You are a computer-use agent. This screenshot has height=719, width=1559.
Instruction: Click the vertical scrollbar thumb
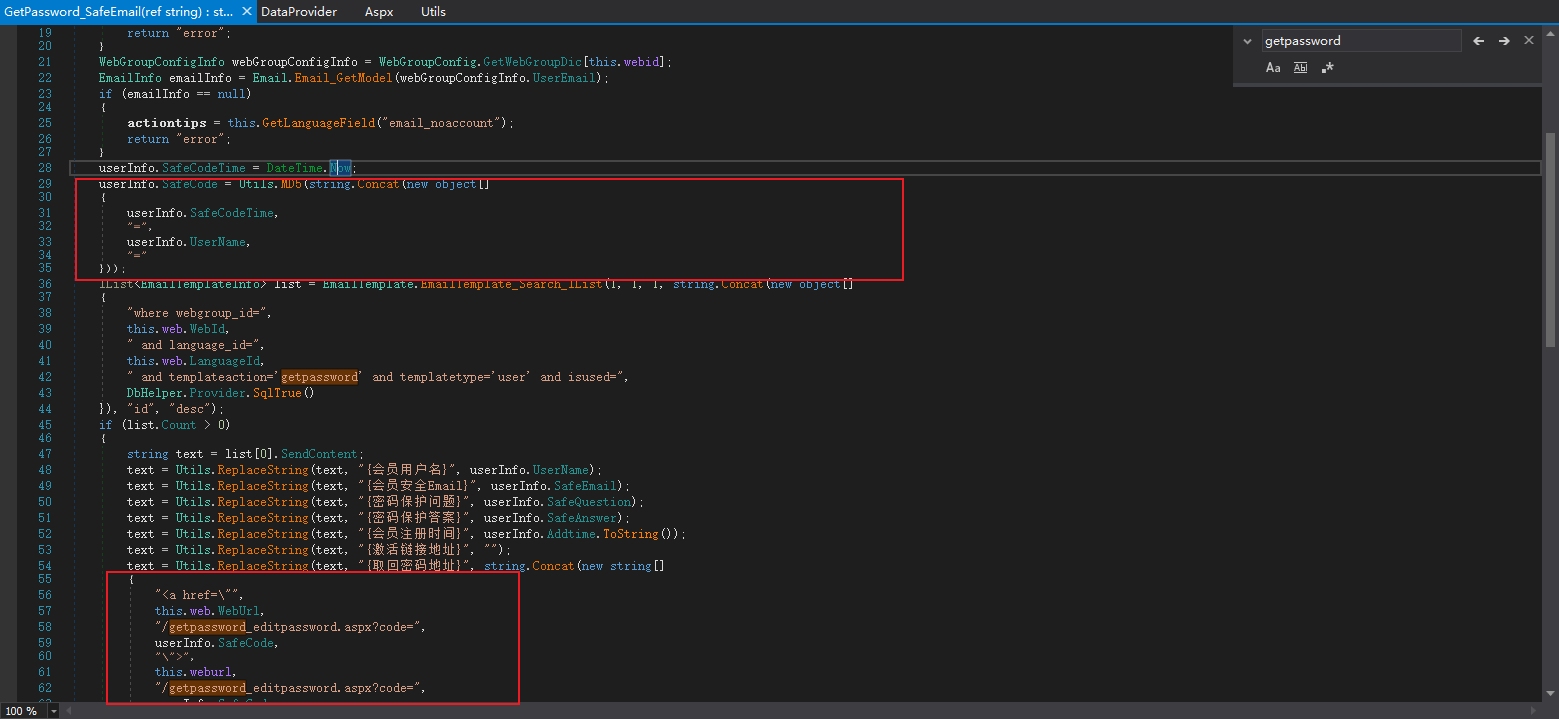tap(1551, 240)
